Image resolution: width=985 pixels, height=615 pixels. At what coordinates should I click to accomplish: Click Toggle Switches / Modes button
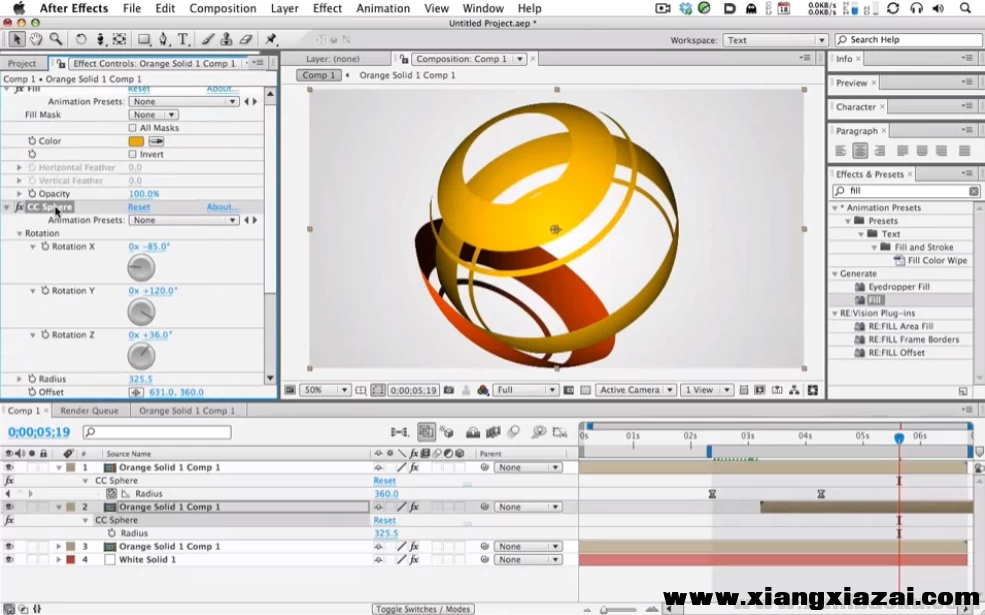click(423, 609)
